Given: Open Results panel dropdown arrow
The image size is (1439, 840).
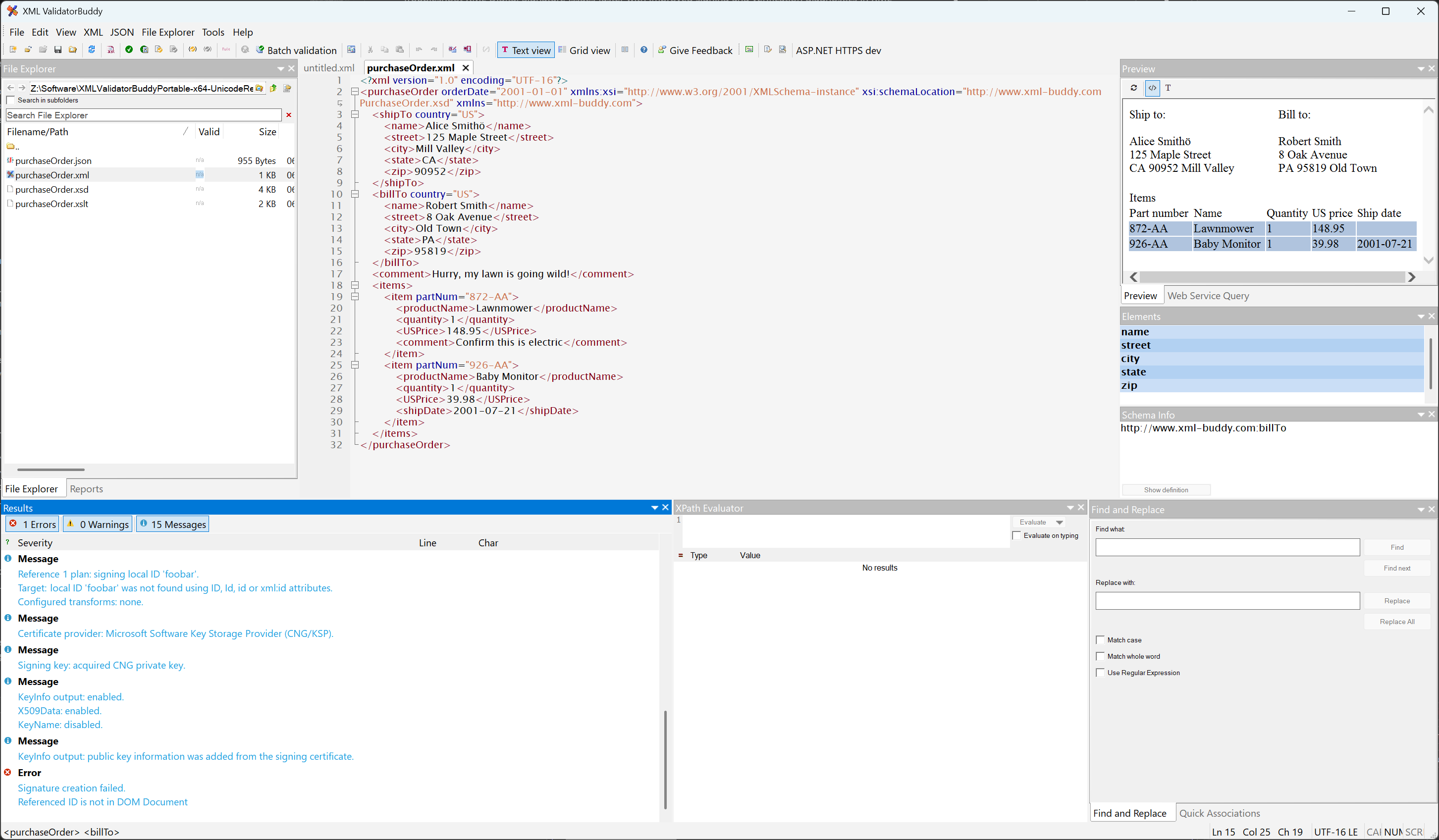Looking at the screenshot, I should coord(654,508).
